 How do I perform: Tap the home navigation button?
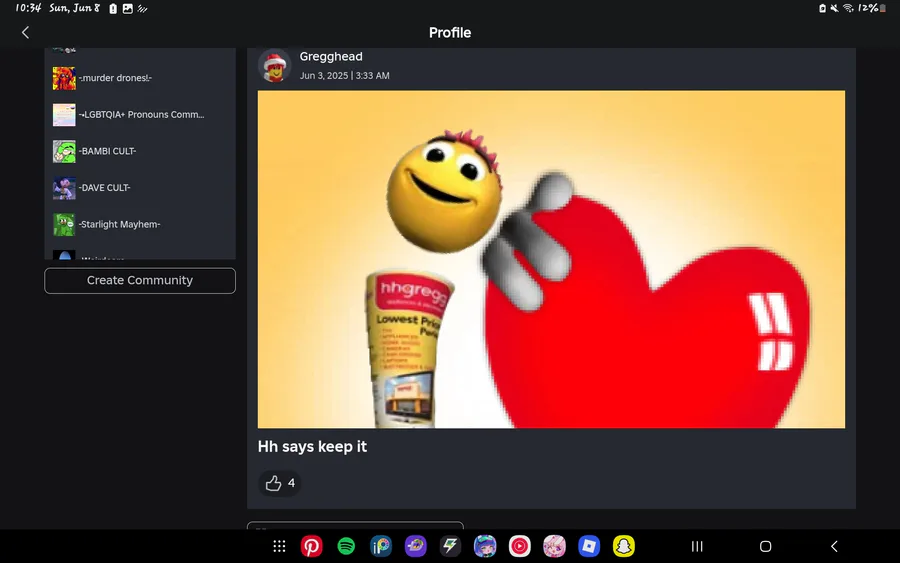(x=766, y=546)
